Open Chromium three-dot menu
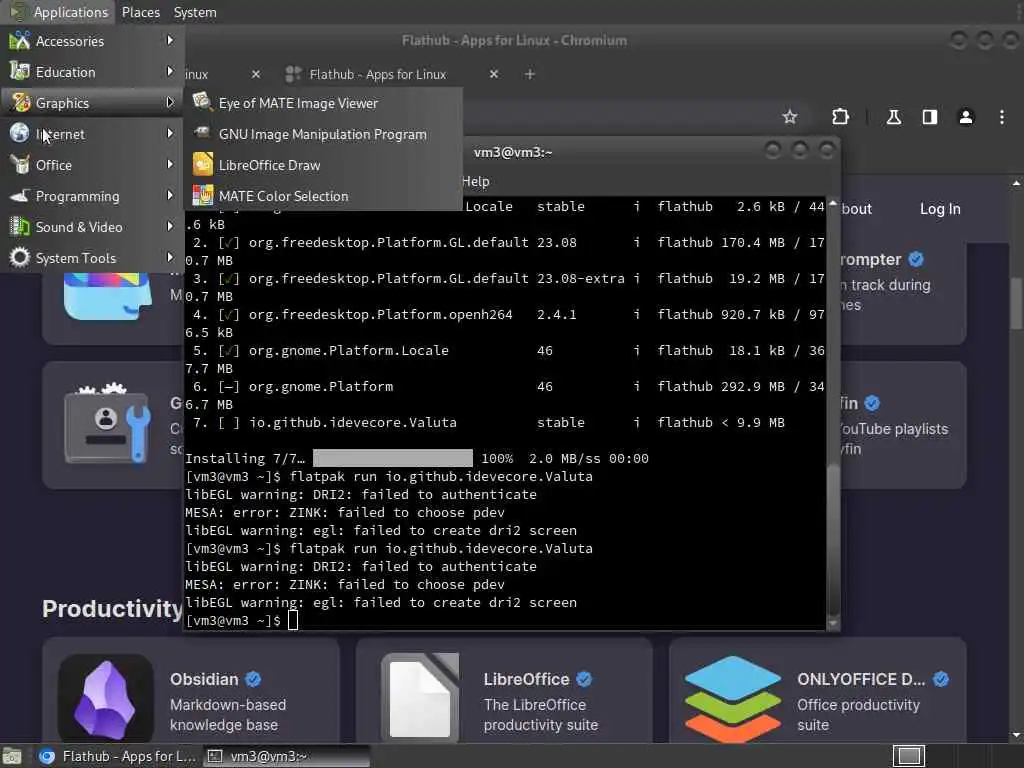The height and width of the screenshot is (768, 1024). 1002,117
